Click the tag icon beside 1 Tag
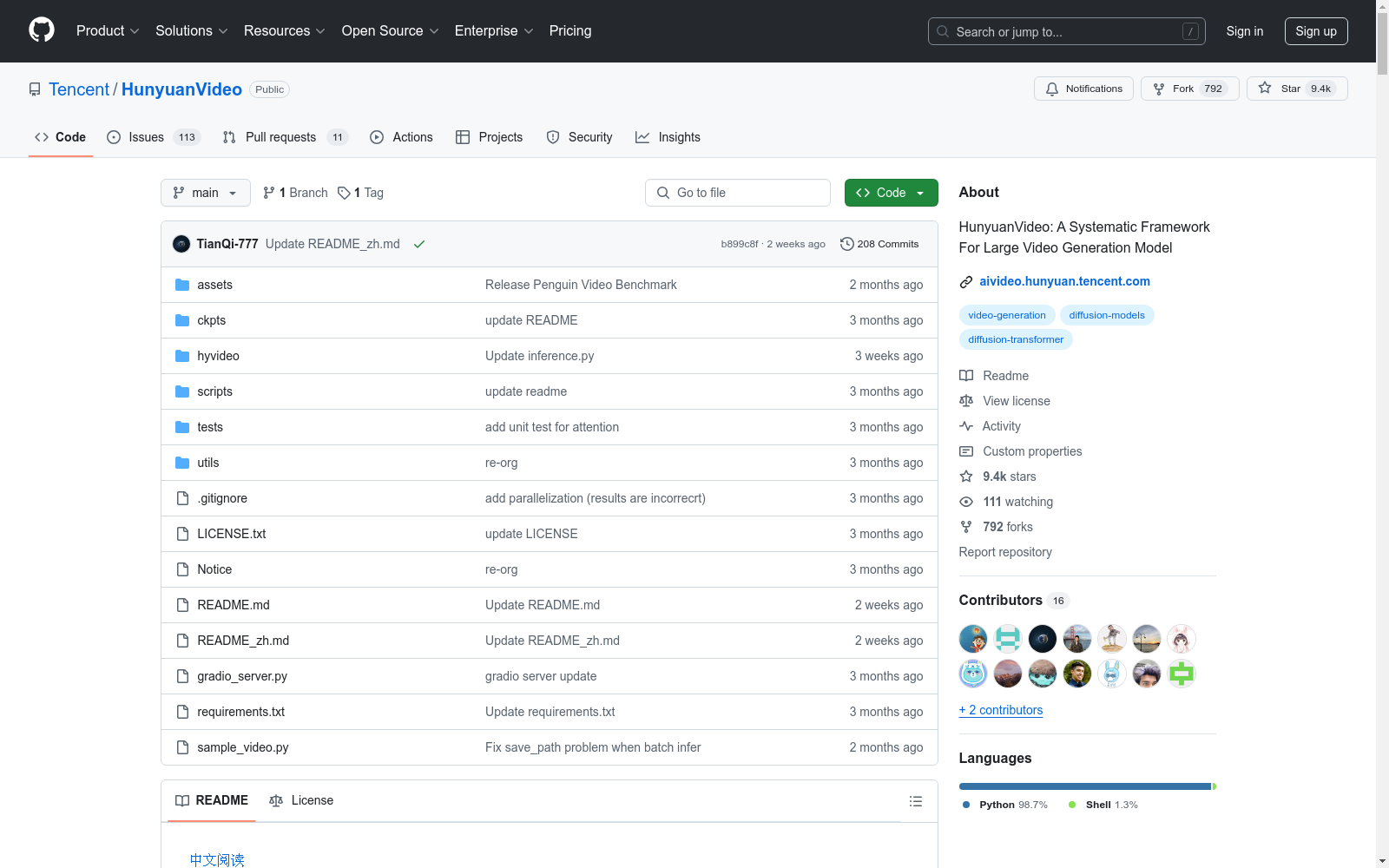Viewport: 1389px width, 868px height. [x=344, y=193]
